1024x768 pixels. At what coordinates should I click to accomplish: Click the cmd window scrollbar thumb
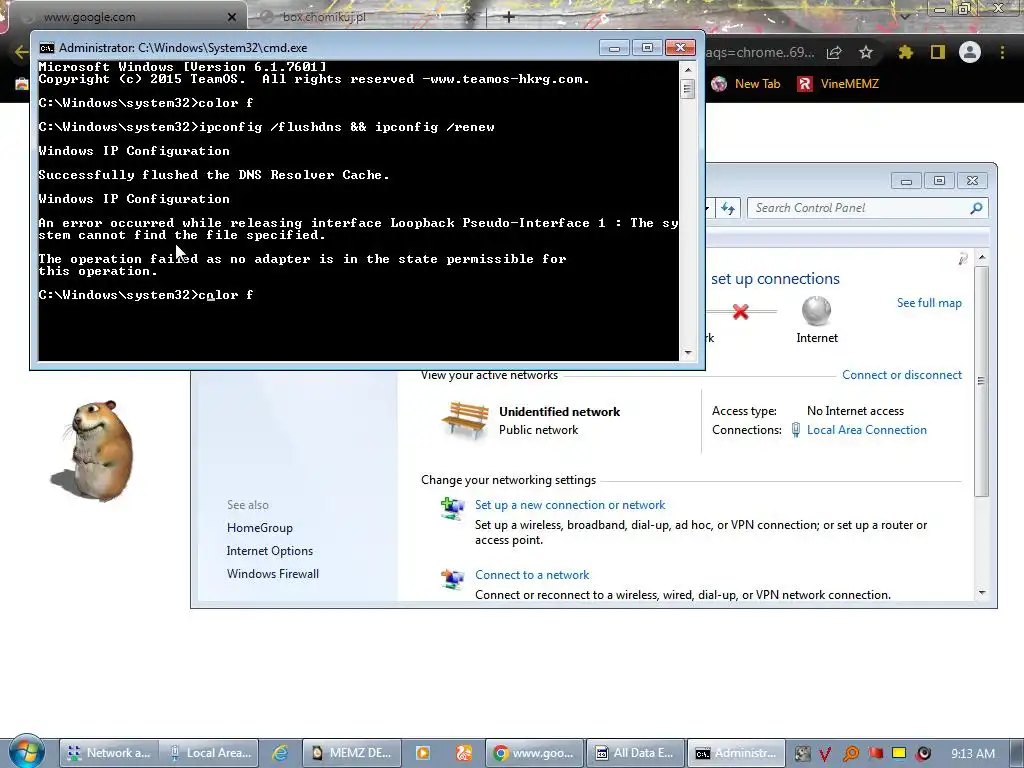pos(688,88)
